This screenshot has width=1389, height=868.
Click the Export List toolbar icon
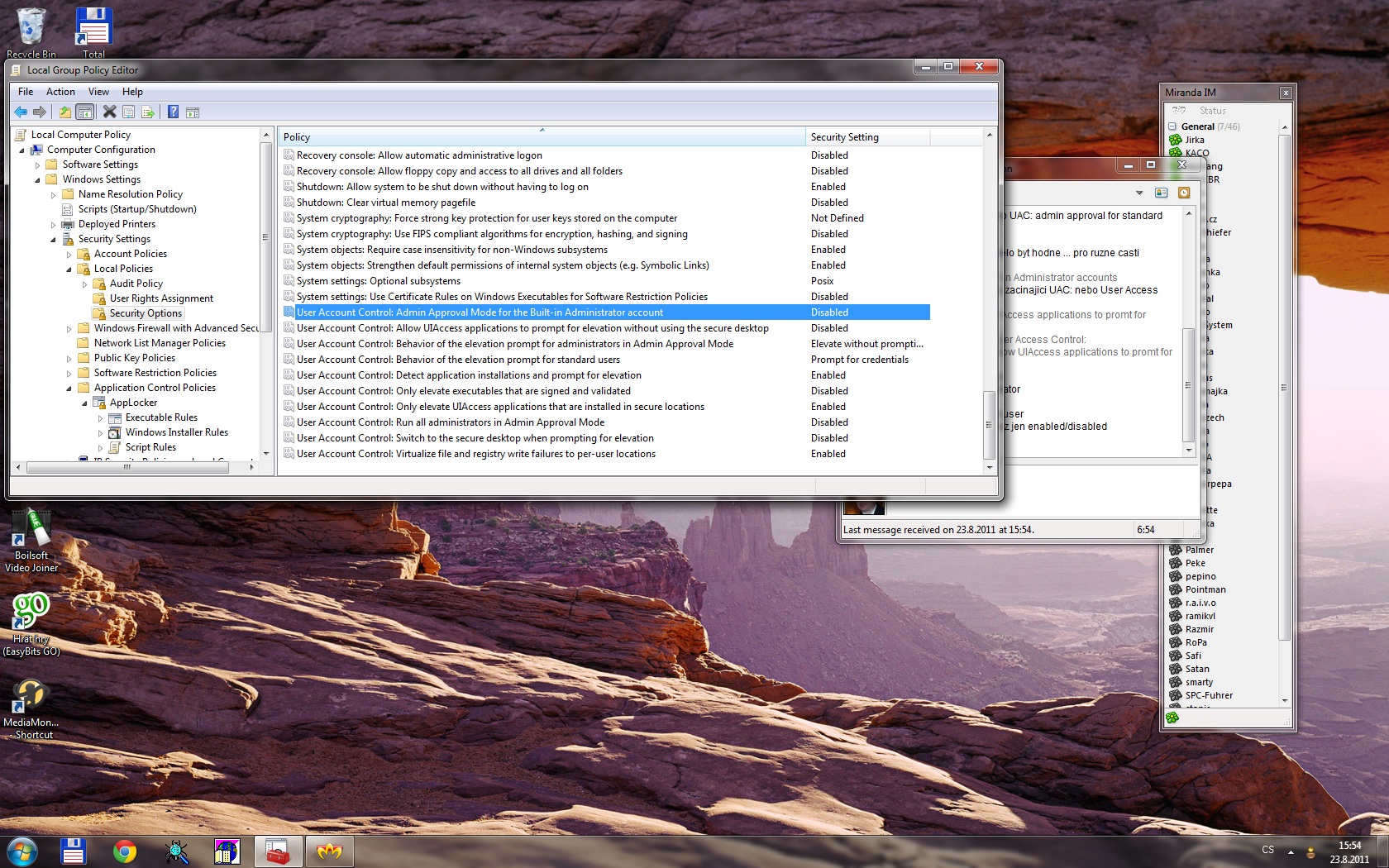(x=148, y=112)
